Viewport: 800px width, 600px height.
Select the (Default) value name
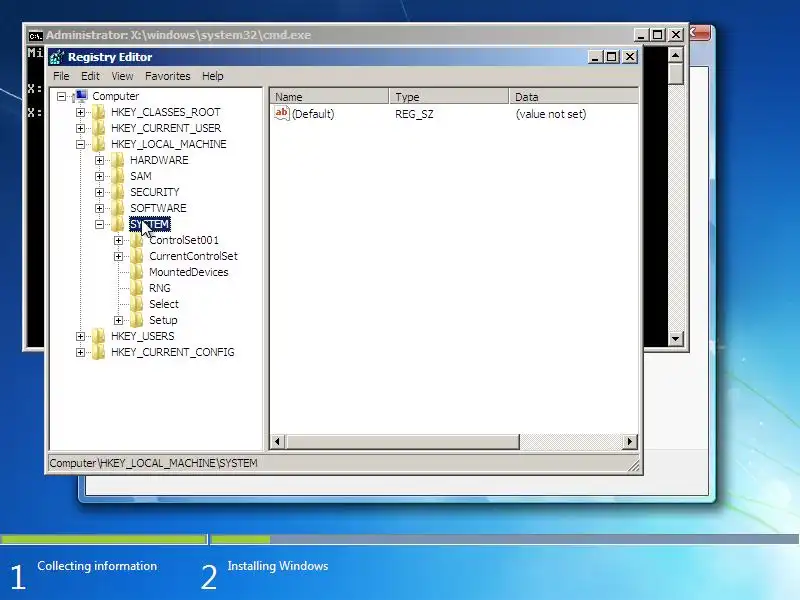[x=313, y=114]
